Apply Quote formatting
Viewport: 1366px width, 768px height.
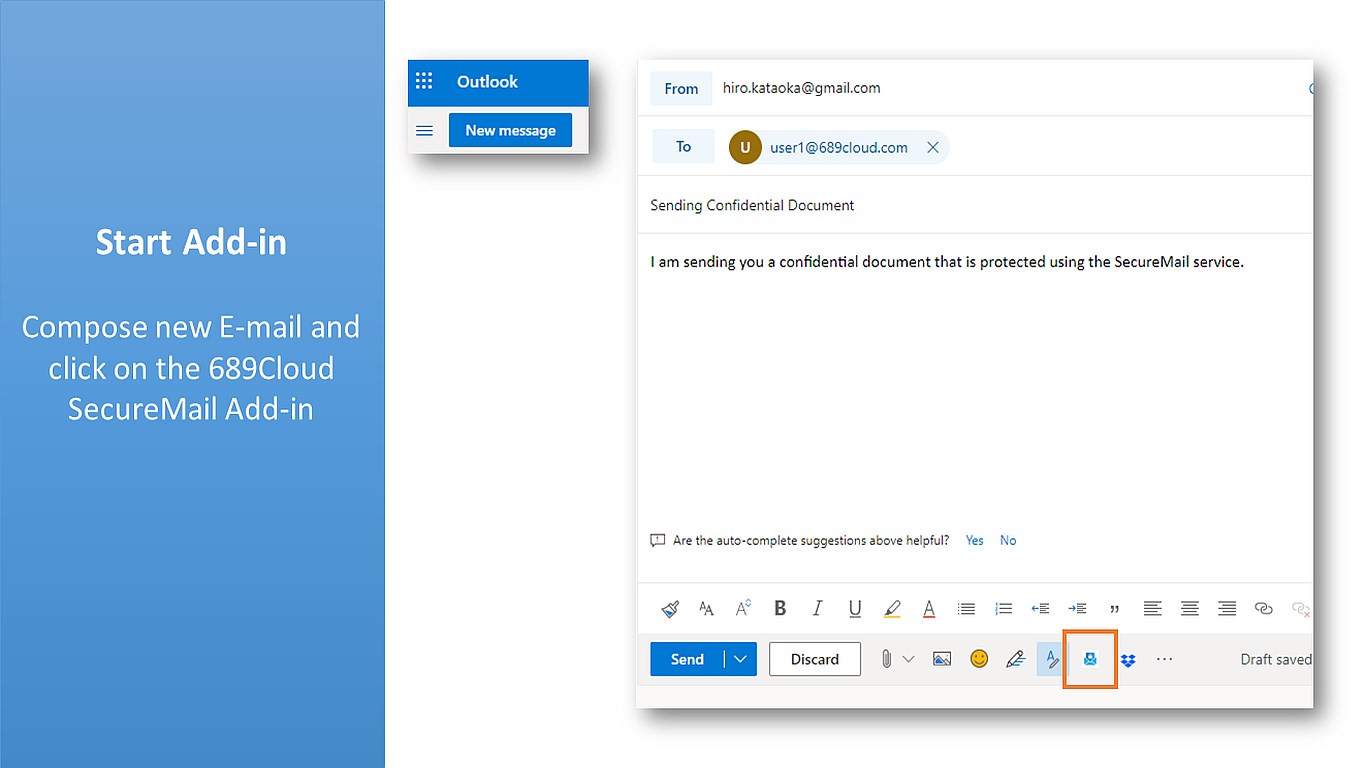pyautogui.click(x=1114, y=608)
